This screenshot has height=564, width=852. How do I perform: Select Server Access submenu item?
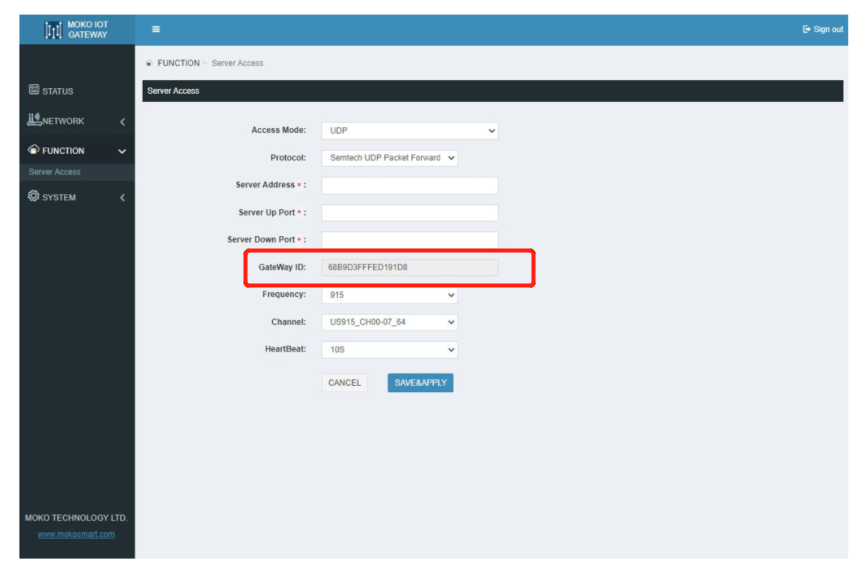pyautogui.click(x=55, y=172)
